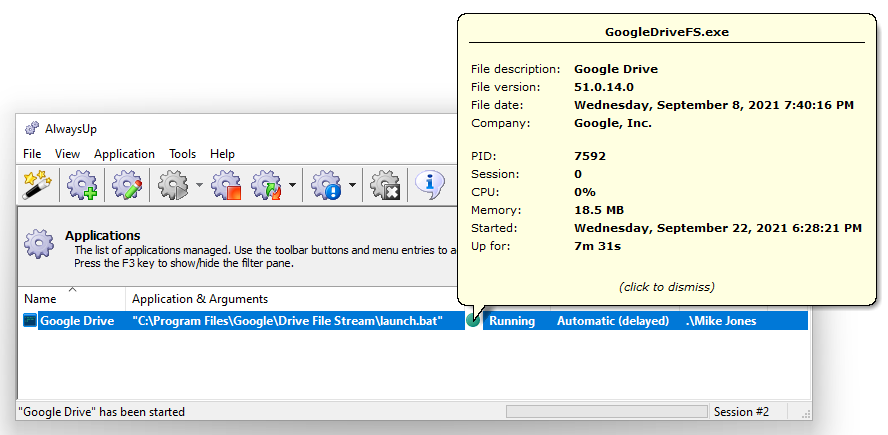Click "Session #2" in the status bar
The height and width of the screenshot is (435, 888).
(x=741, y=412)
